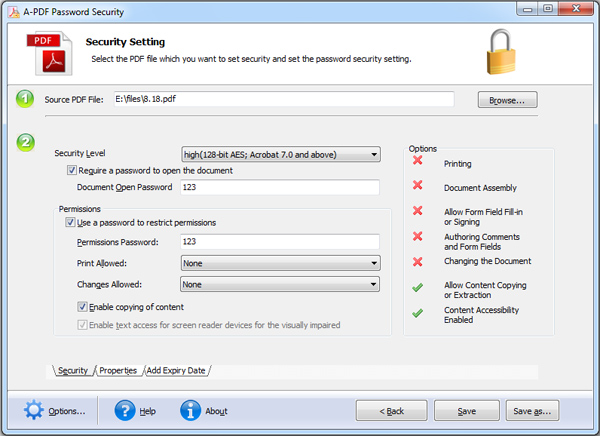This screenshot has height=436, width=600.
Task: Open the Changes Allowed dropdown
Action: click(280, 284)
